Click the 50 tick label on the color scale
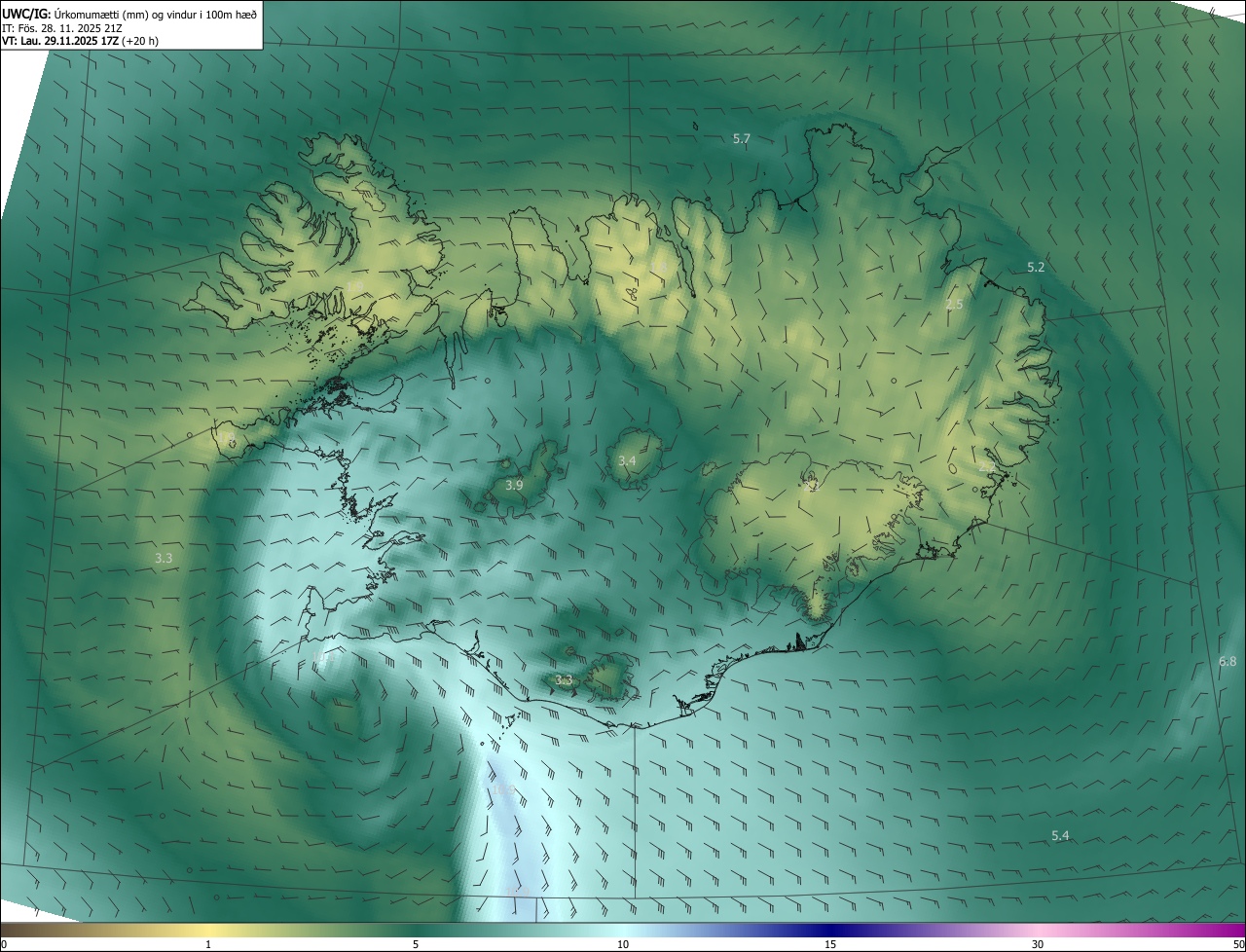This screenshot has width=1246, height=952. click(1237, 944)
